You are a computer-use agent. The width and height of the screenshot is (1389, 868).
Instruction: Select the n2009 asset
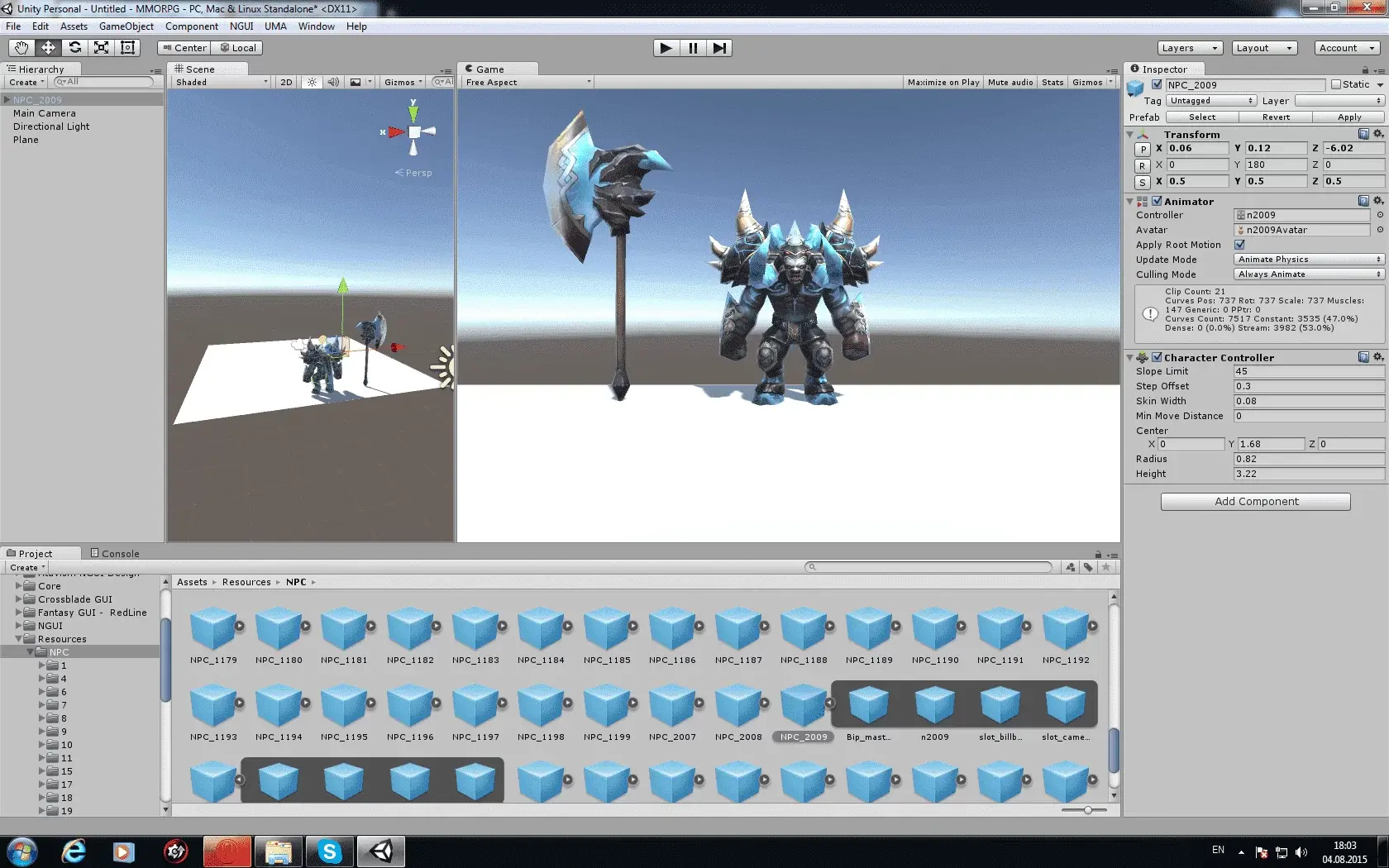[x=935, y=712]
